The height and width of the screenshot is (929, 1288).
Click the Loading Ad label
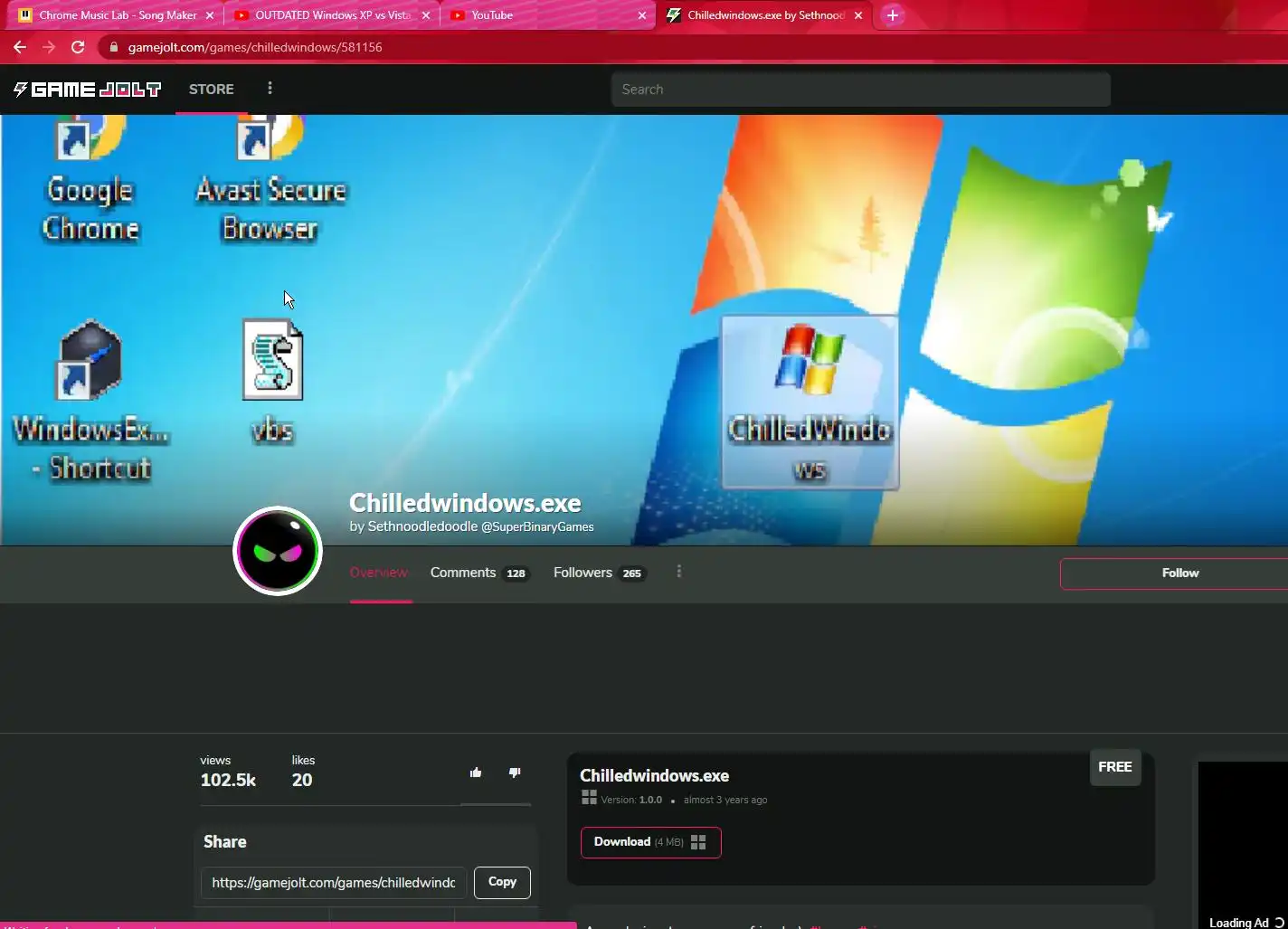click(x=1238, y=922)
